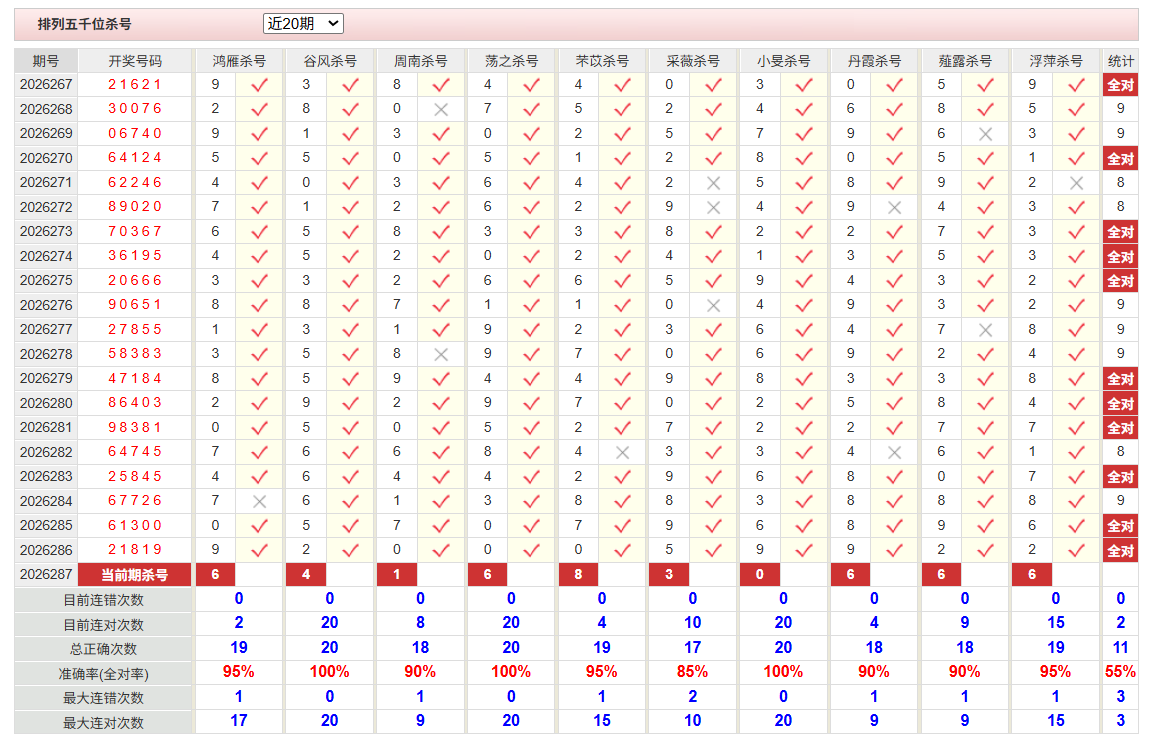Click the X mark for 薤露杀号 in row 2026269
The image size is (1171, 749).
pos(986,134)
